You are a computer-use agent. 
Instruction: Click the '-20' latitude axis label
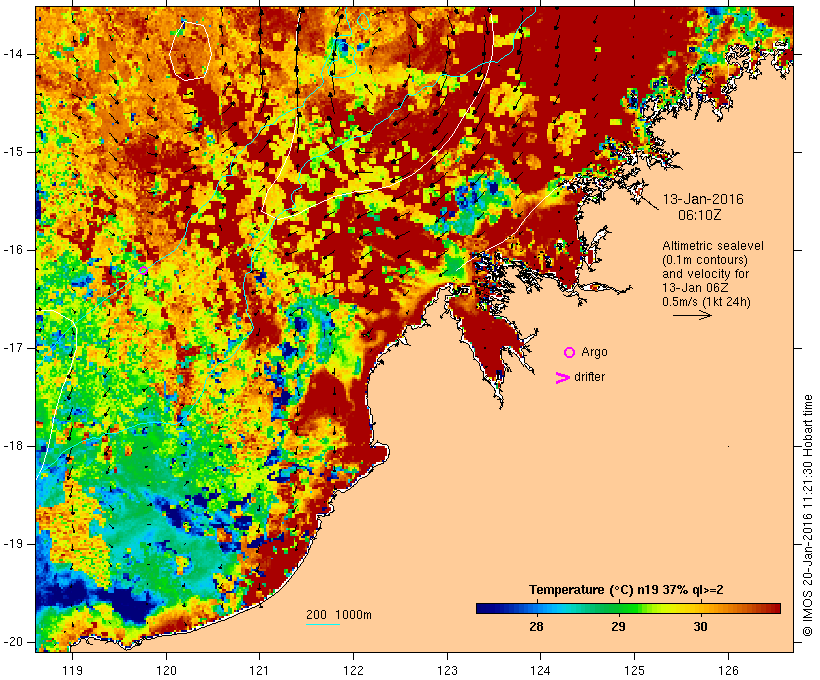[x=13, y=642]
